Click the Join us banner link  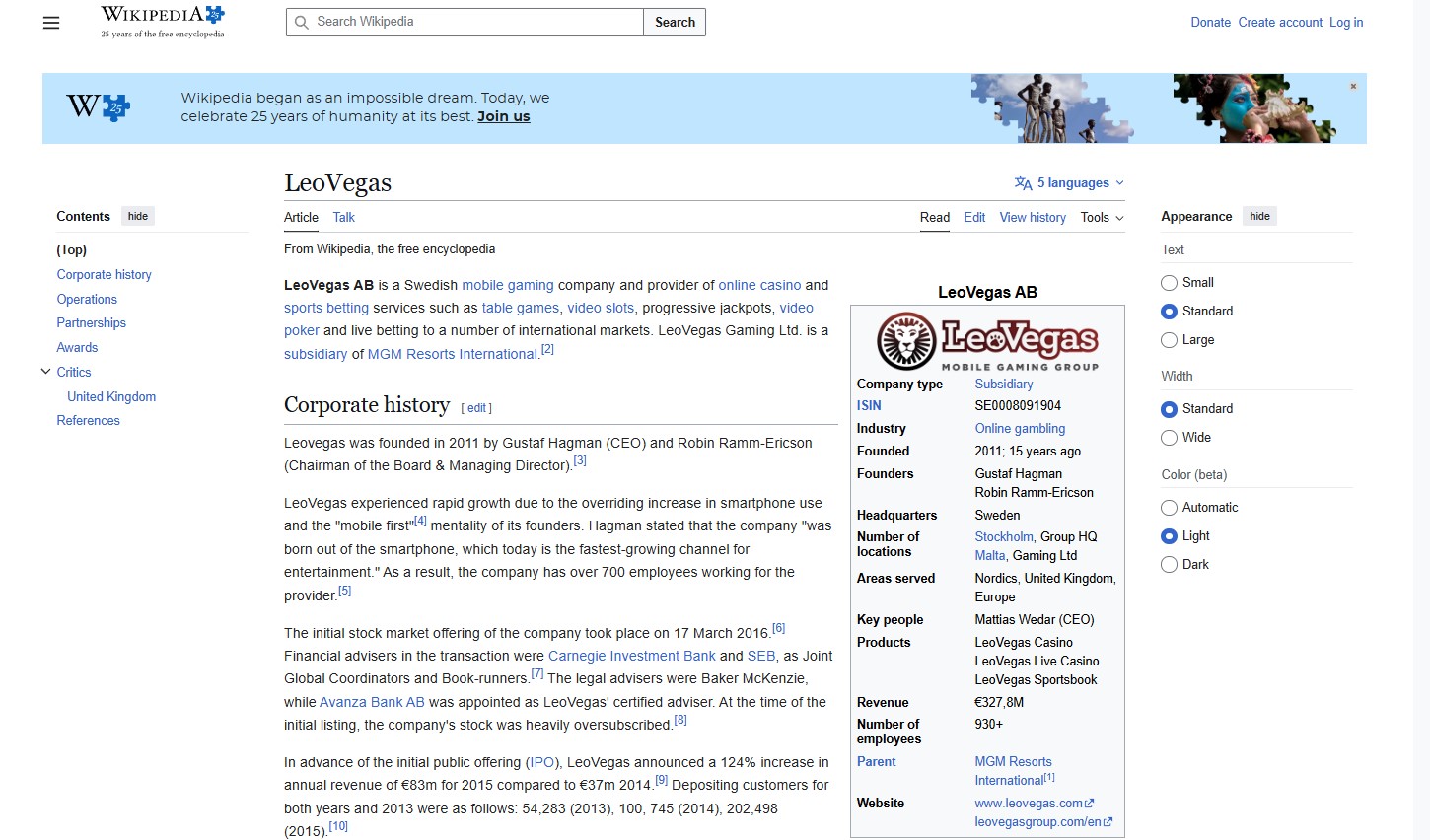[503, 115]
